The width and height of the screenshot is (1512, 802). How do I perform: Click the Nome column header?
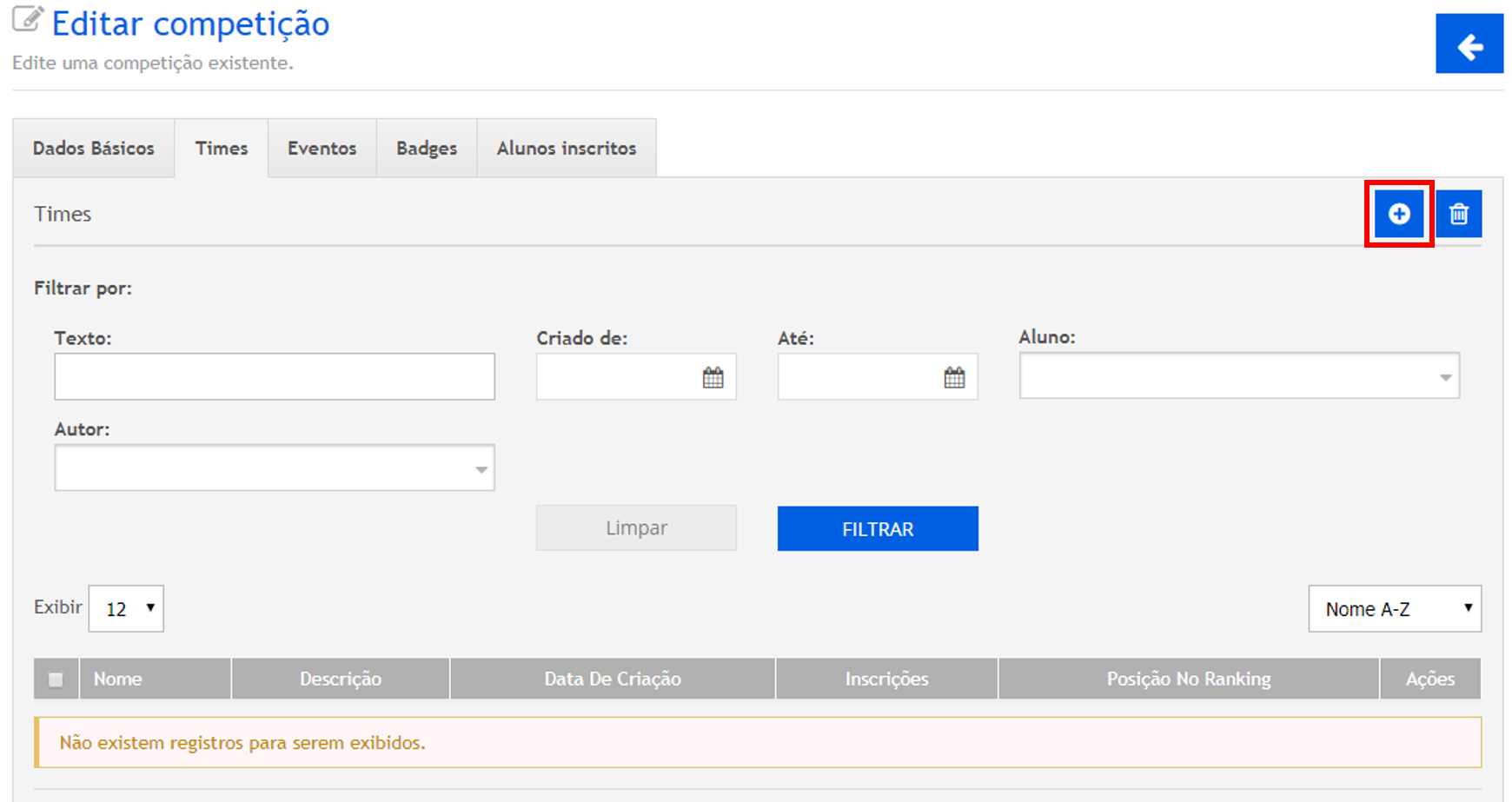tap(118, 679)
